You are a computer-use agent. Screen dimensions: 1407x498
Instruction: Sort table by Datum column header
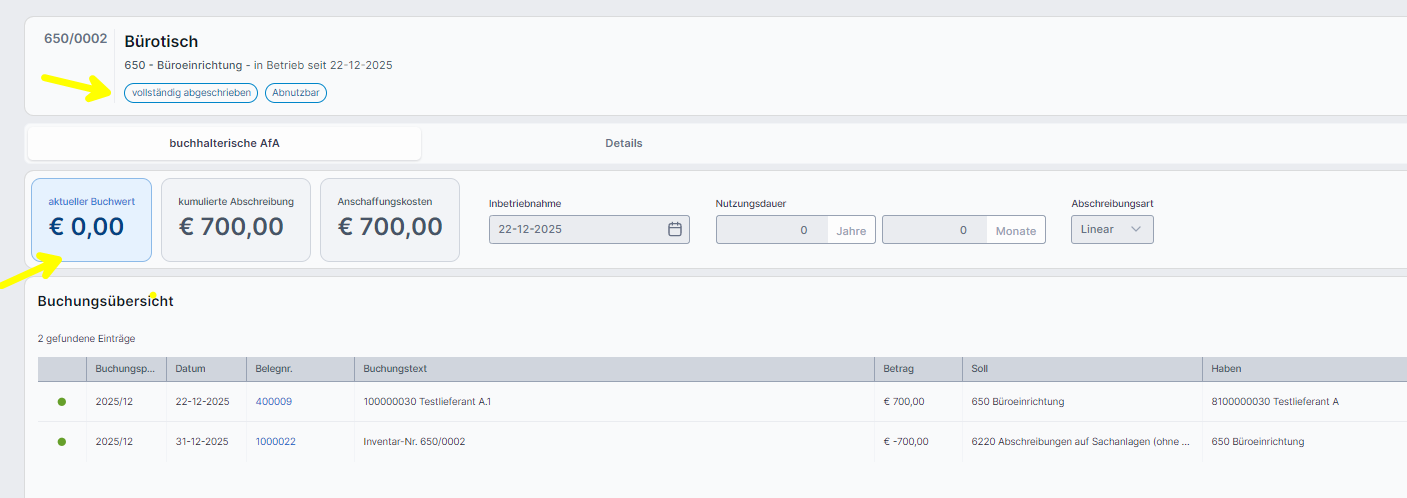point(190,369)
